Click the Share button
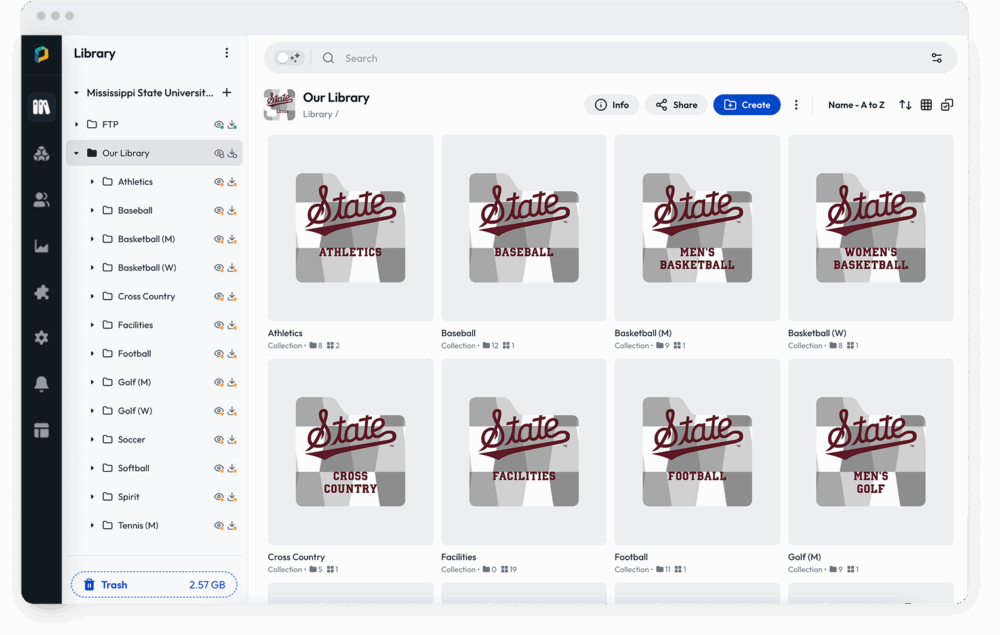The width and height of the screenshot is (1000, 635). pos(676,105)
